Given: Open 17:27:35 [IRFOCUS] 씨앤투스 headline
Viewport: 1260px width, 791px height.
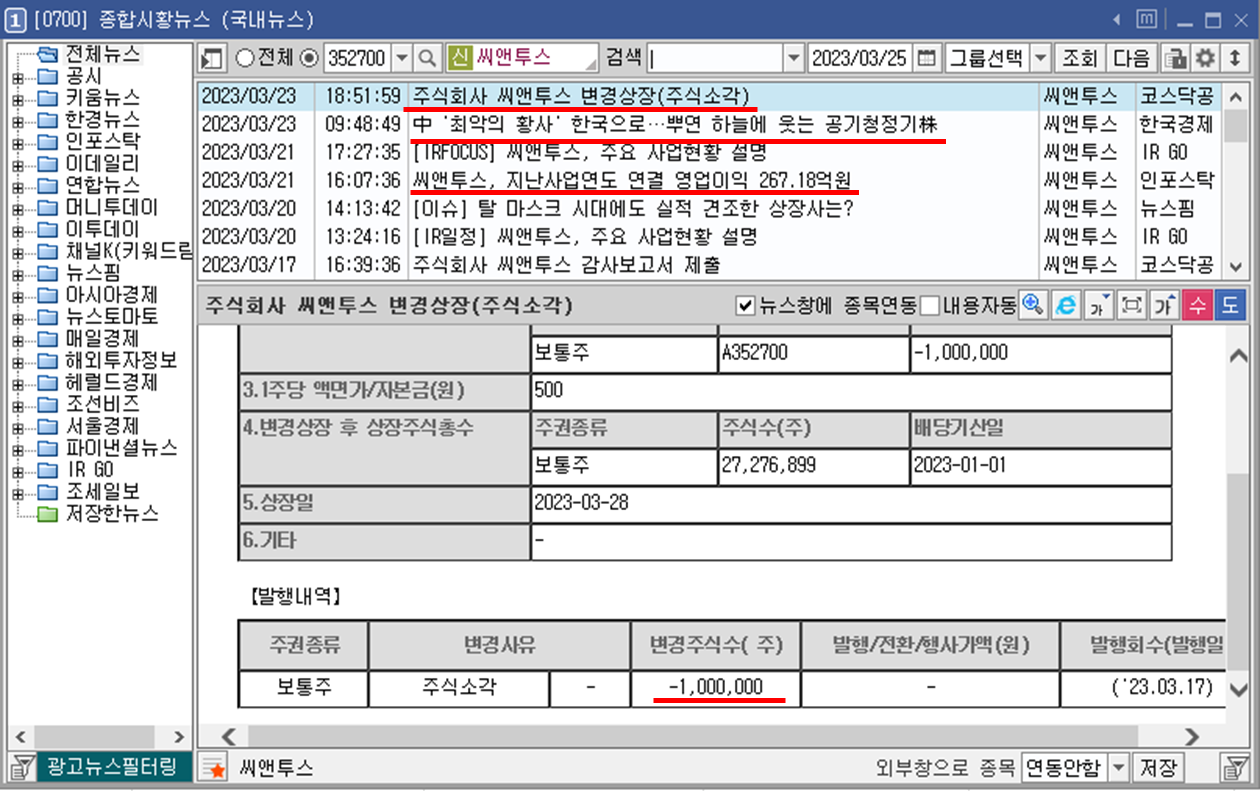Looking at the screenshot, I should click(x=588, y=153).
